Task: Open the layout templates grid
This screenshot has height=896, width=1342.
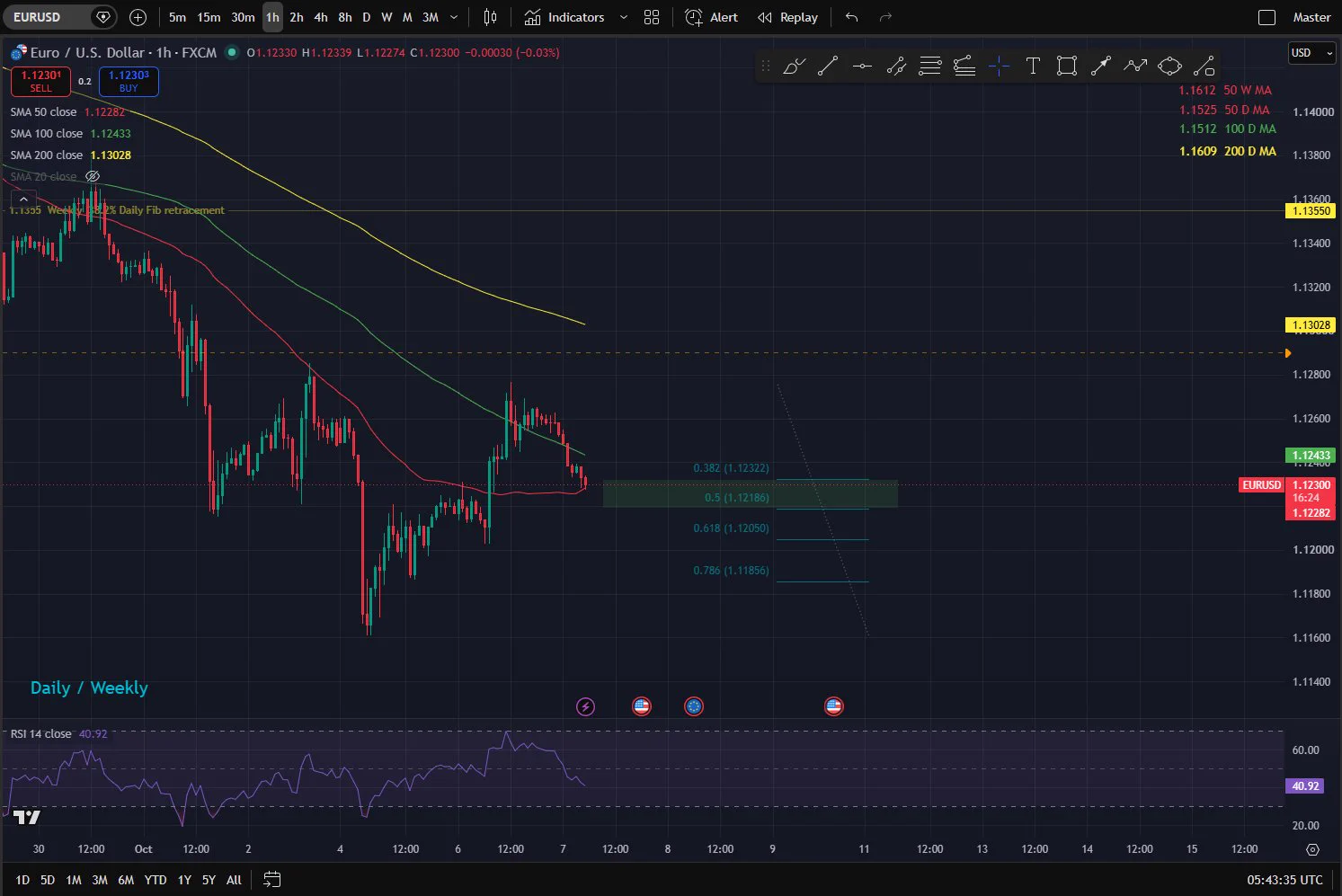Action: tap(652, 17)
